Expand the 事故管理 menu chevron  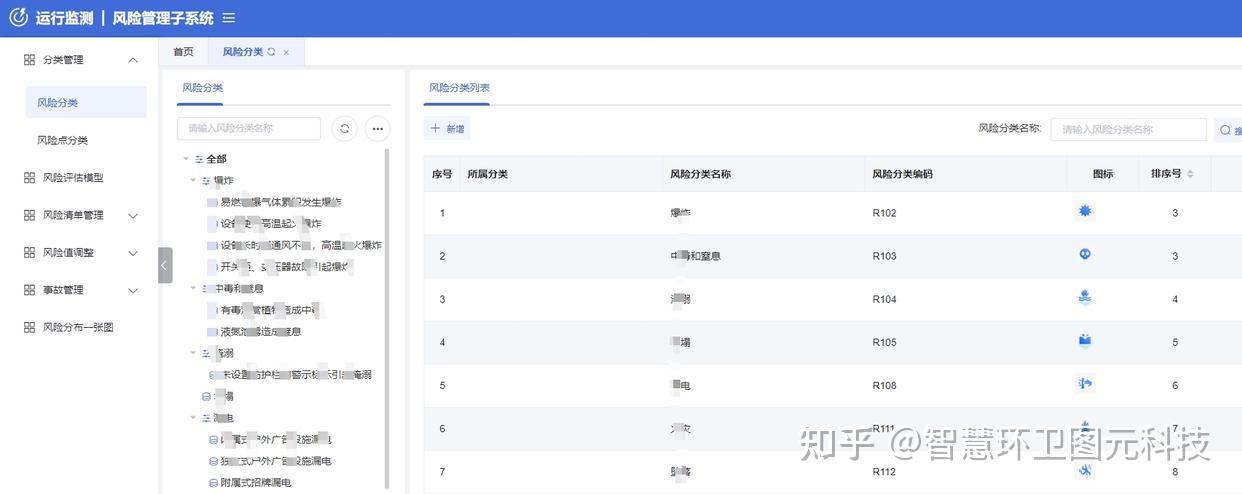pyautogui.click(x=133, y=290)
